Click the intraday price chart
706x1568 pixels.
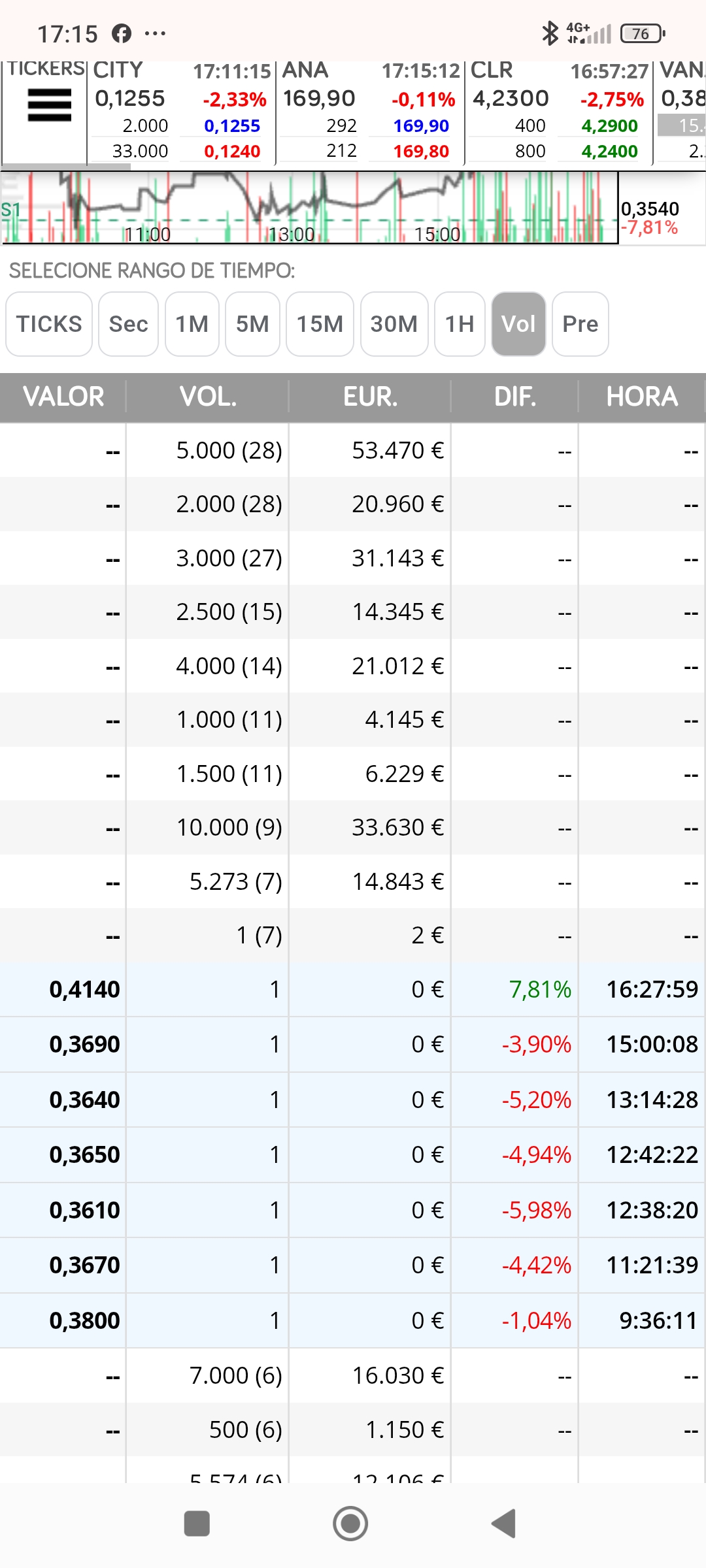point(309,208)
